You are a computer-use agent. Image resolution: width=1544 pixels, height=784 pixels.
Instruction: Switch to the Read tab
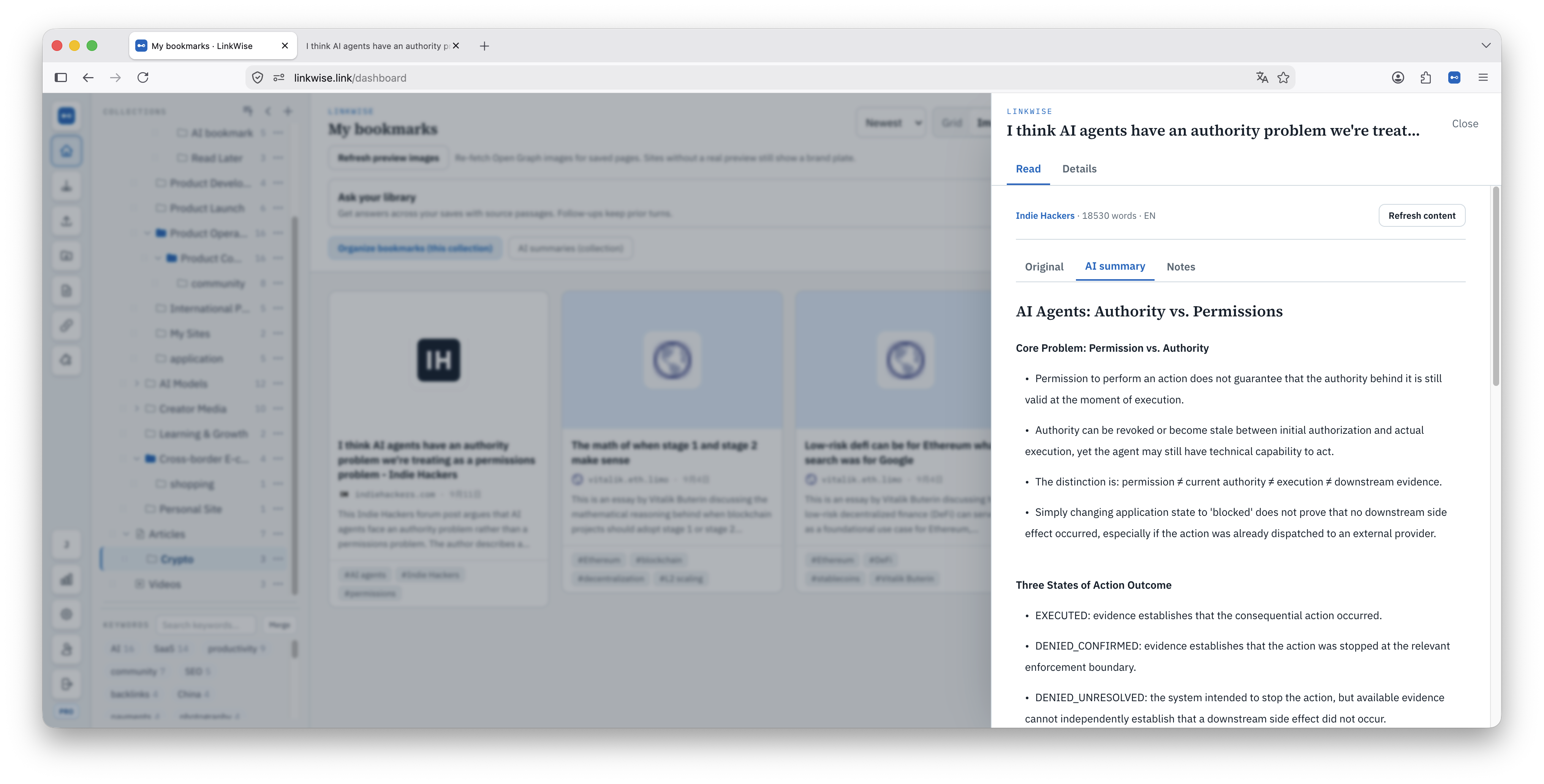(1028, 169)
